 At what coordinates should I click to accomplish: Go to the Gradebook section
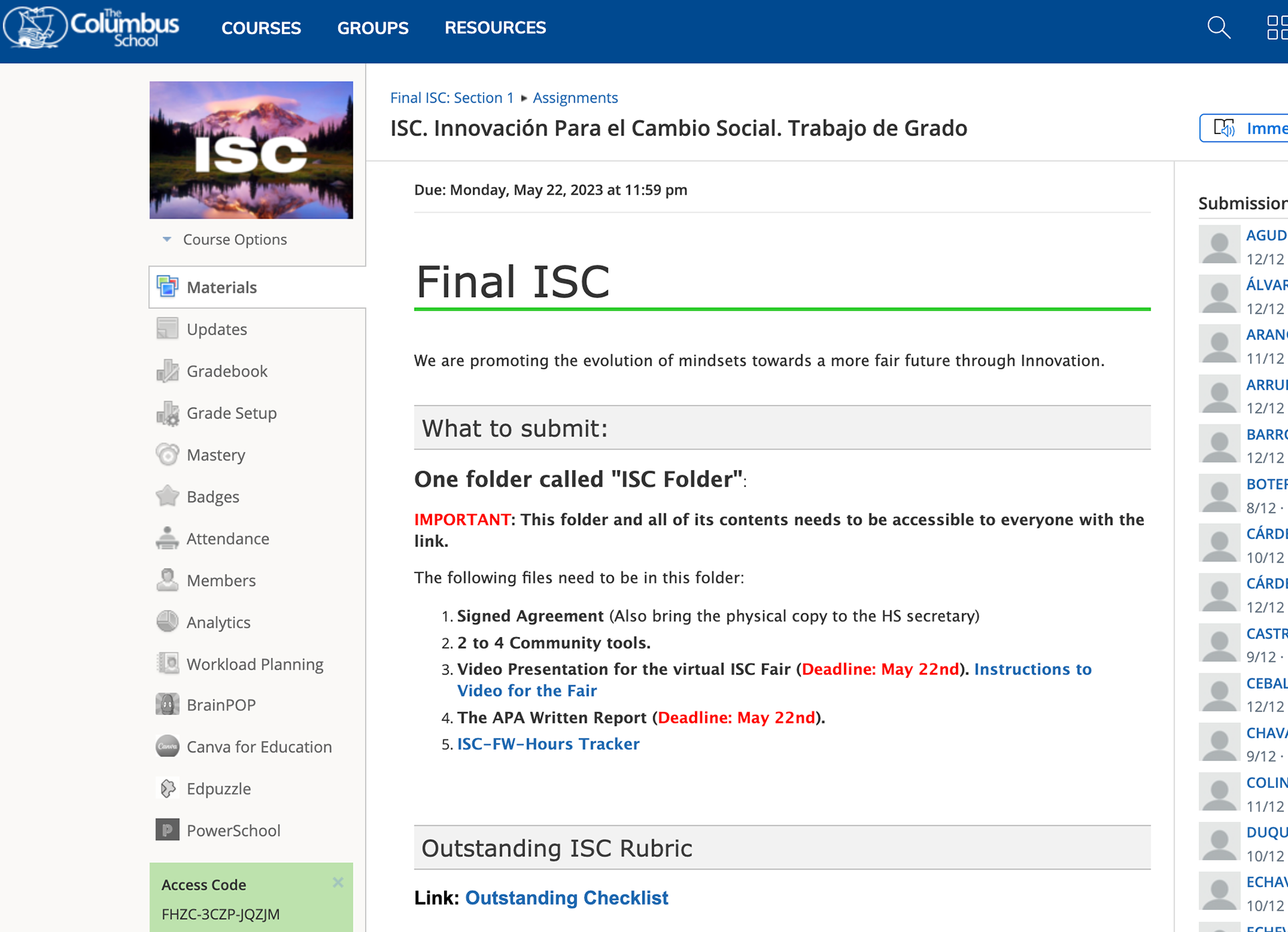click(x=227, y=371)
